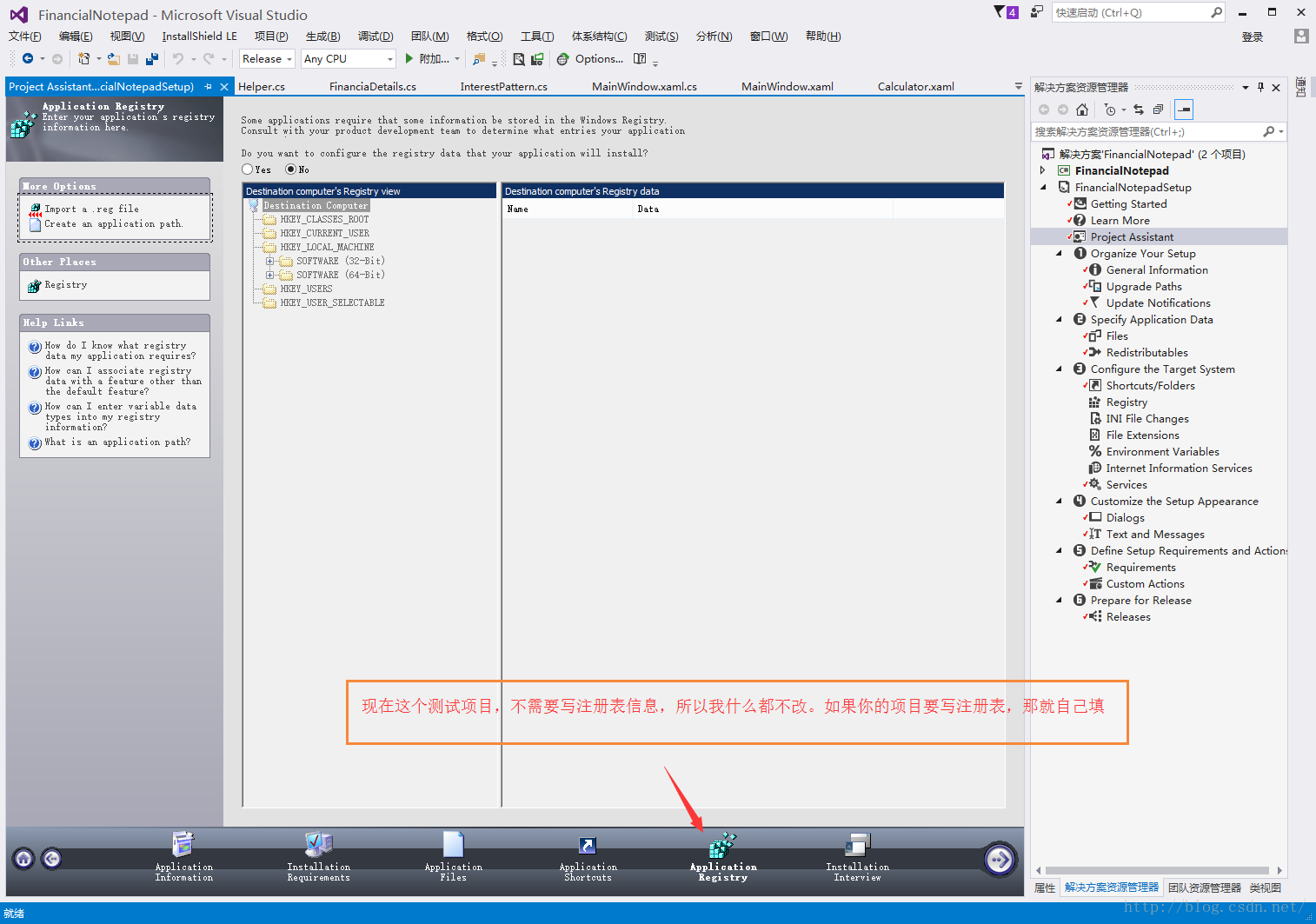
Task: Select Releases item in Solution Explorer
Action: coord(1128,616)
